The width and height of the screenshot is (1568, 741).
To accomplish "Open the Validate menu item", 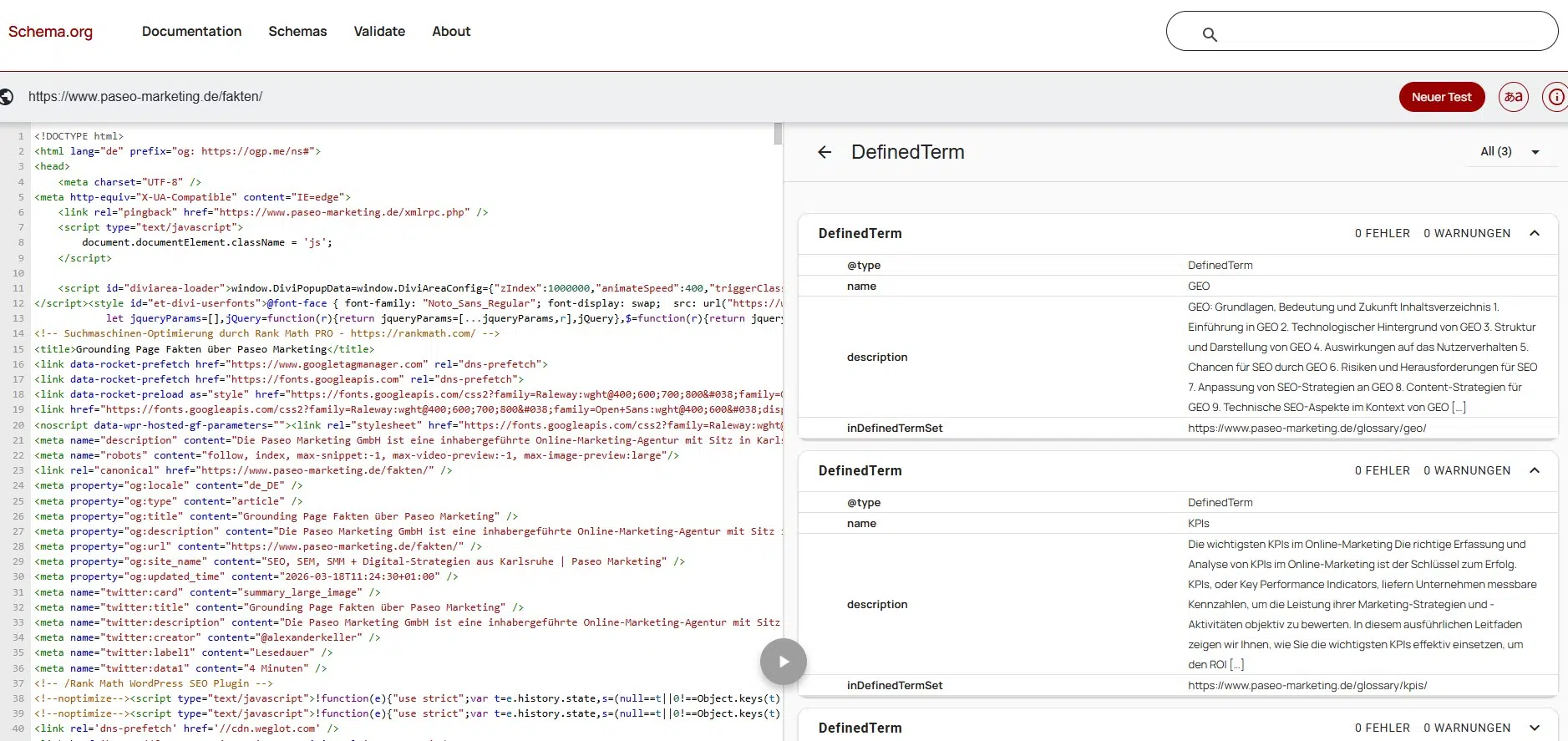I will coord(379,31).
